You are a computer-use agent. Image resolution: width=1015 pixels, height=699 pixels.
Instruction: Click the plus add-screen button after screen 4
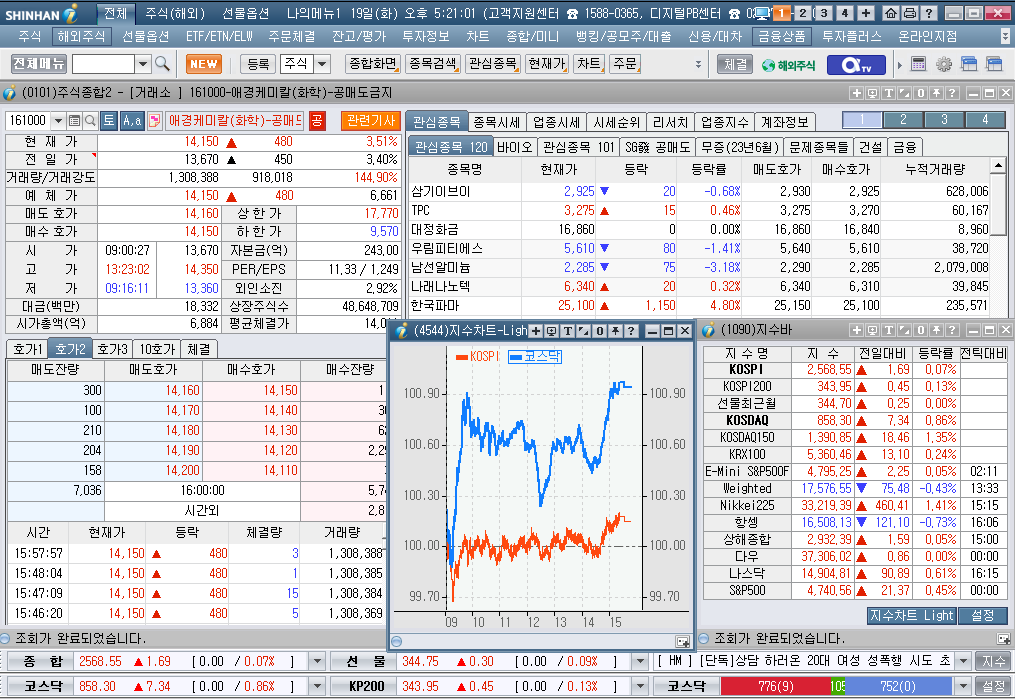(865, 13)
